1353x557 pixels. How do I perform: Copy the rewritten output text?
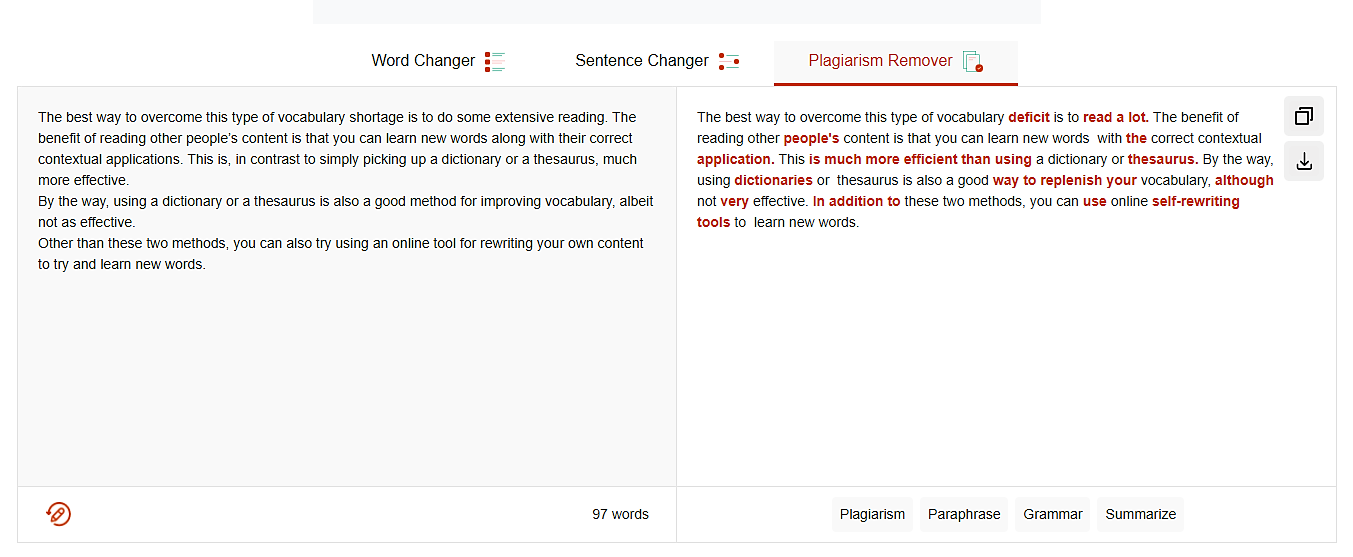tap(1303, 116)
